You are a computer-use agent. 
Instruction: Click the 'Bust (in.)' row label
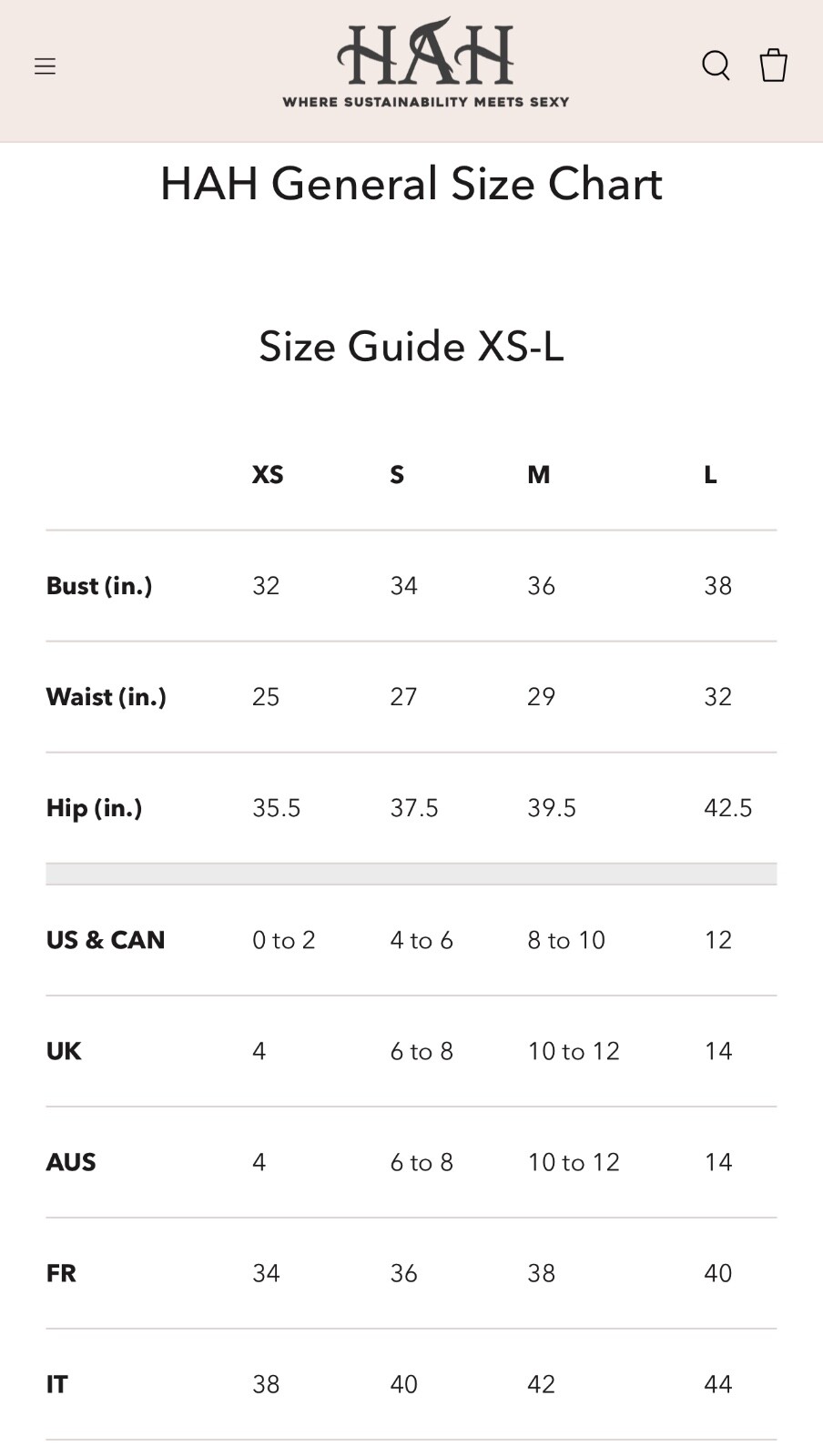(99, 586)
